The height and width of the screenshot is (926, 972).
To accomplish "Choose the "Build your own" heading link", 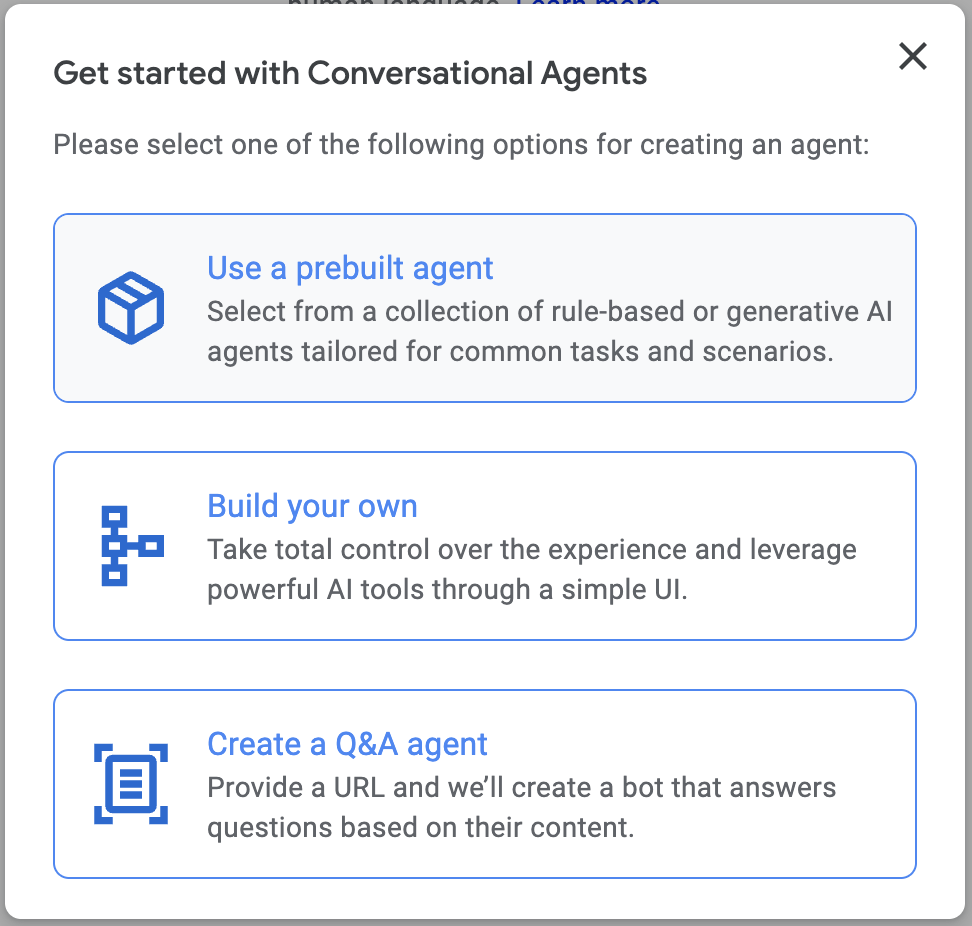I will point(312,506).
